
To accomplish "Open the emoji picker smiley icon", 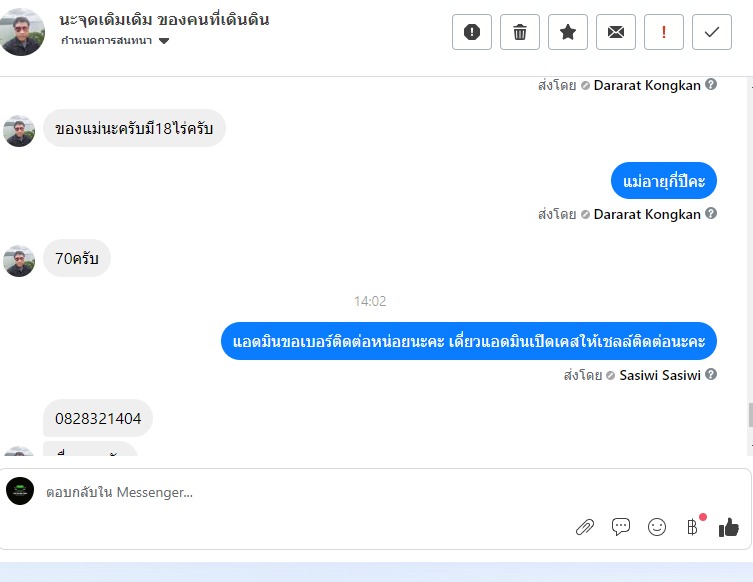I will pos(657,527).
